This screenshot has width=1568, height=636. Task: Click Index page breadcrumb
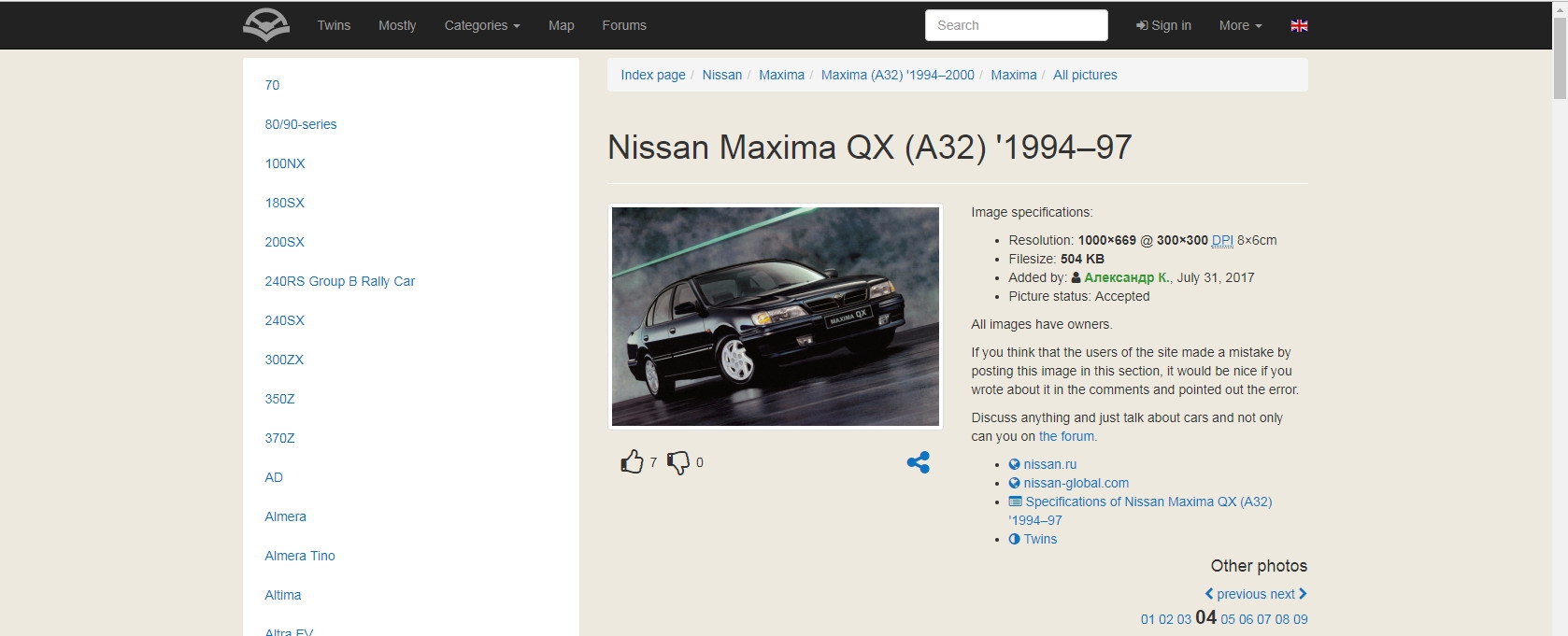[653, 75]
